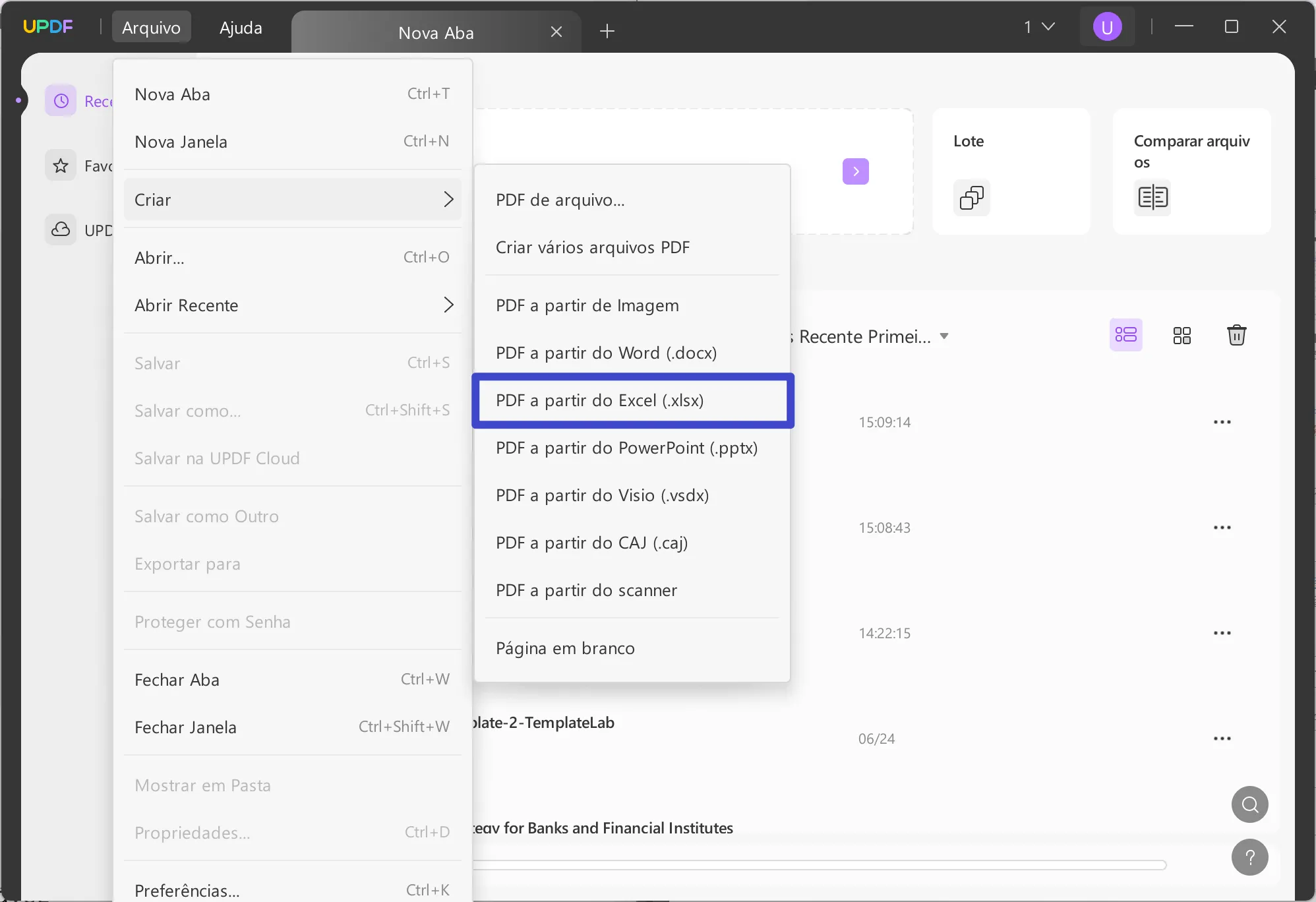This screenshot has height=902, width=1316.
Task: Open UPDF Cloud icon in sidebar
Action: (x=61, y=229)
